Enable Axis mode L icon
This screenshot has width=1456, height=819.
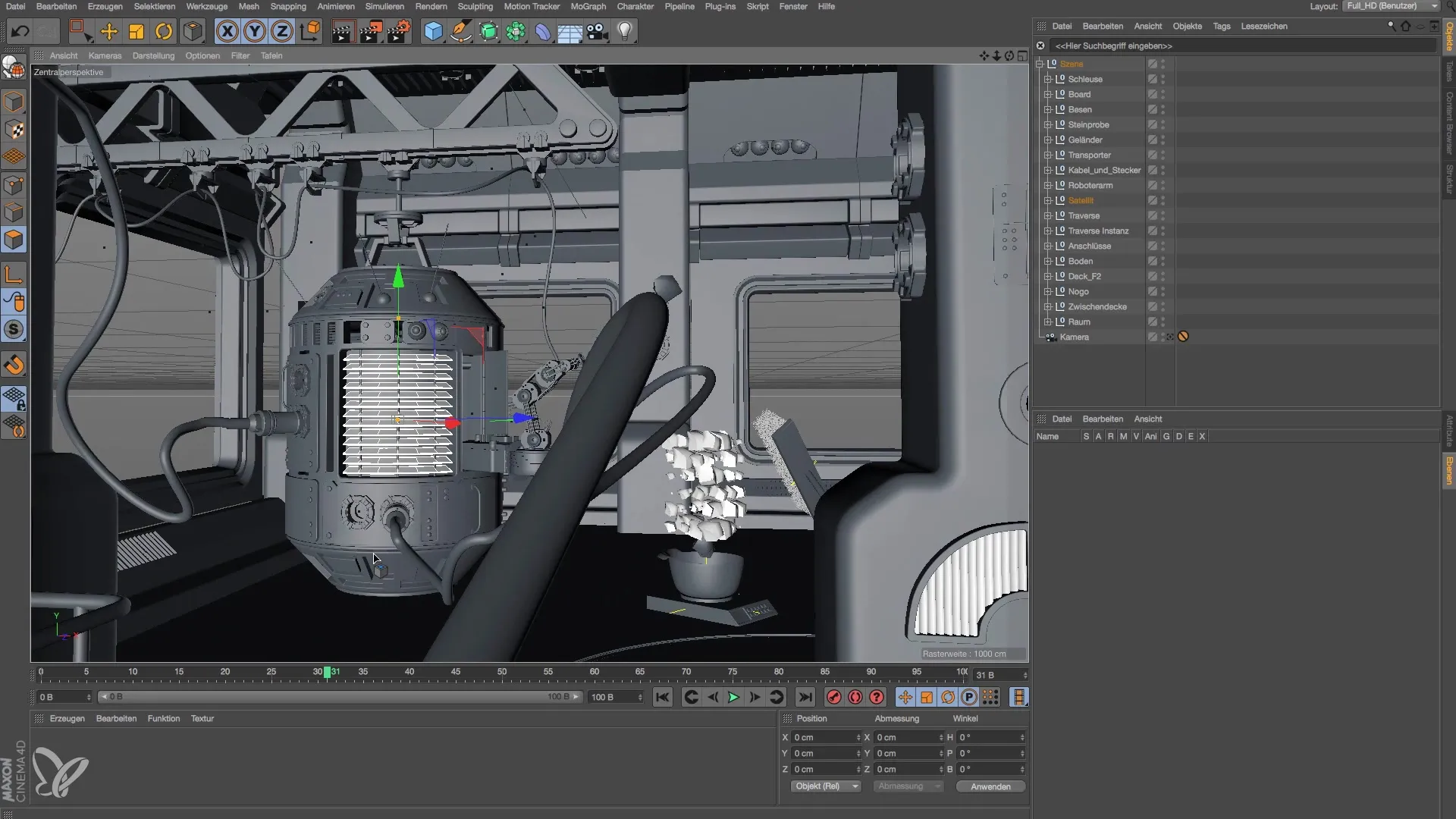point(14,274)
